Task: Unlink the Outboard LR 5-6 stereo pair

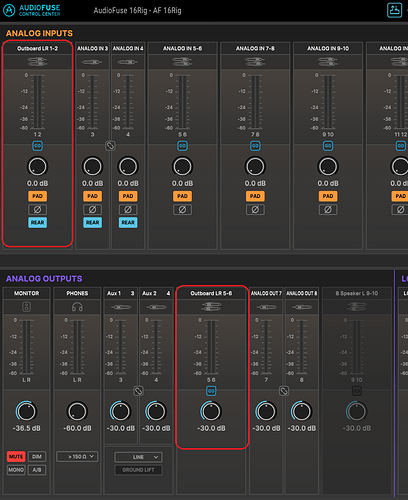Action: tap(211, 391)
